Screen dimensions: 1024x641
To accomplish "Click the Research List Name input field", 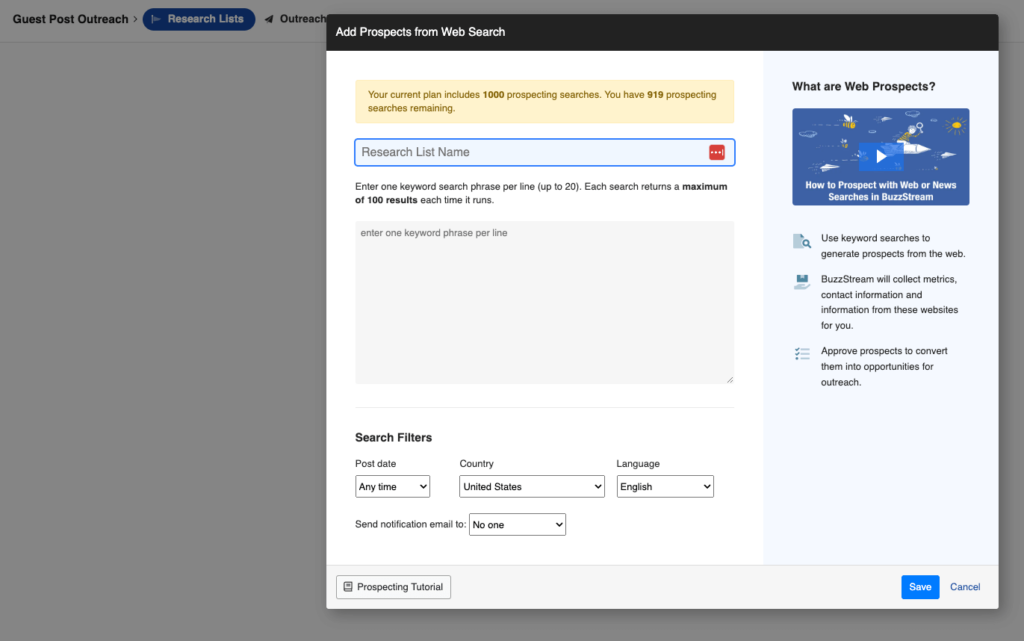I will (x=530, y=152).
